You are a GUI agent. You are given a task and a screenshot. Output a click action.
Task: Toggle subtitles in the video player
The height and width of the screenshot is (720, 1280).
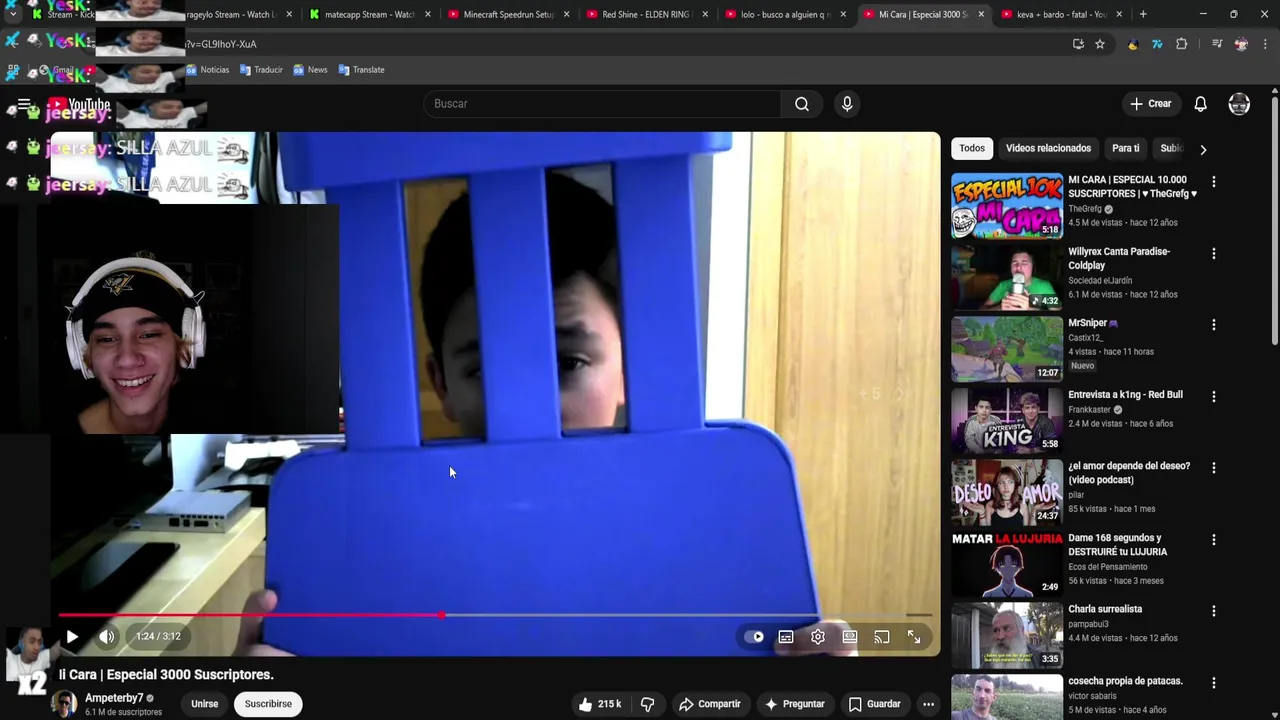786,637
